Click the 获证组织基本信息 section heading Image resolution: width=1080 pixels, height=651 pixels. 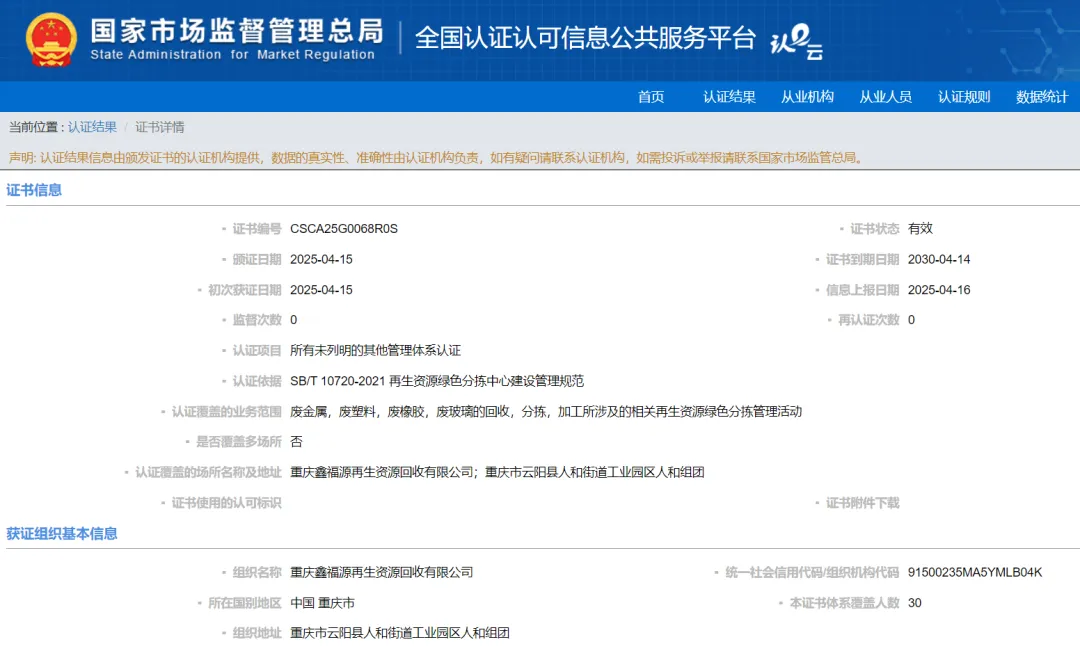click(x=62, y=534)
